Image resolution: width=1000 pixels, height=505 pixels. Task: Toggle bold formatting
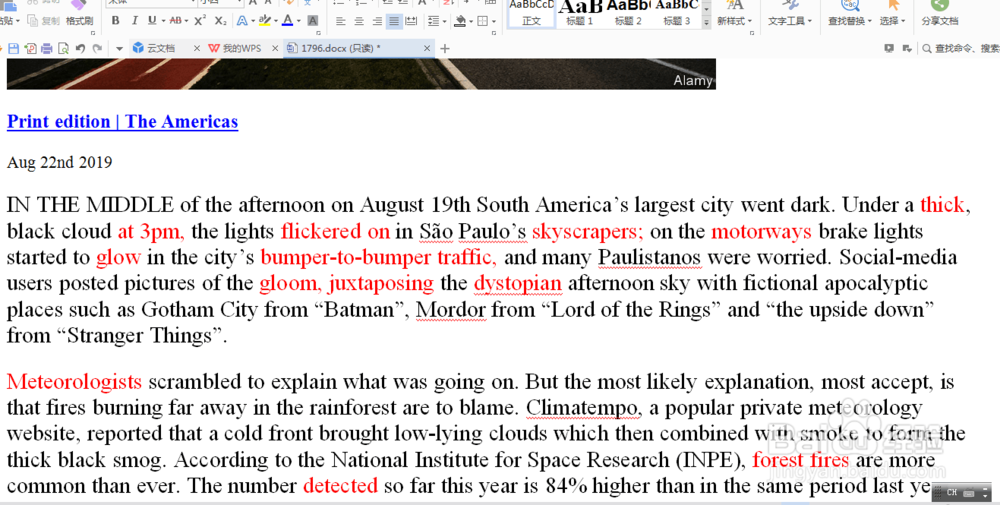coord(115,20)
